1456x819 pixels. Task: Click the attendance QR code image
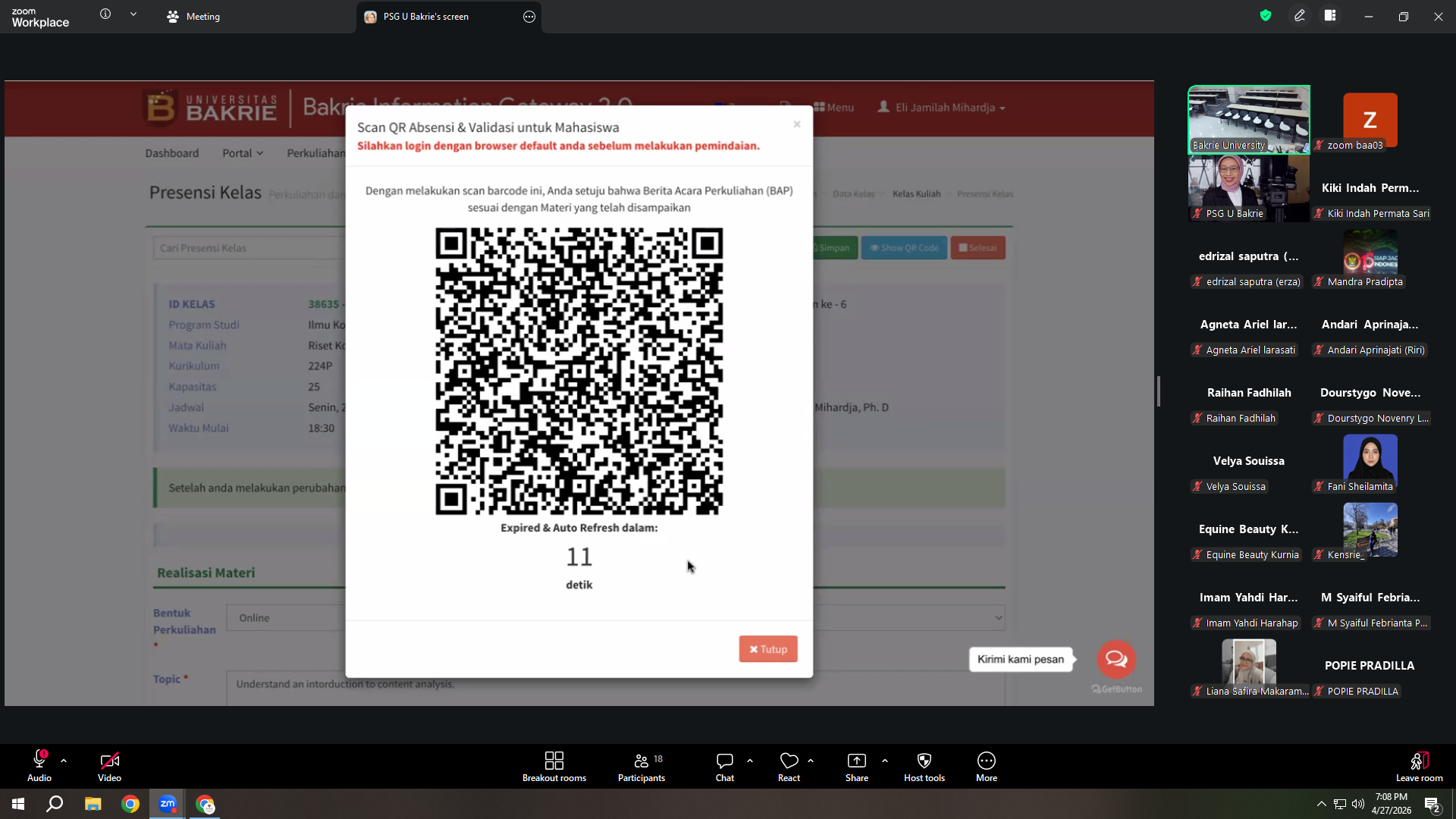(579, 372)
